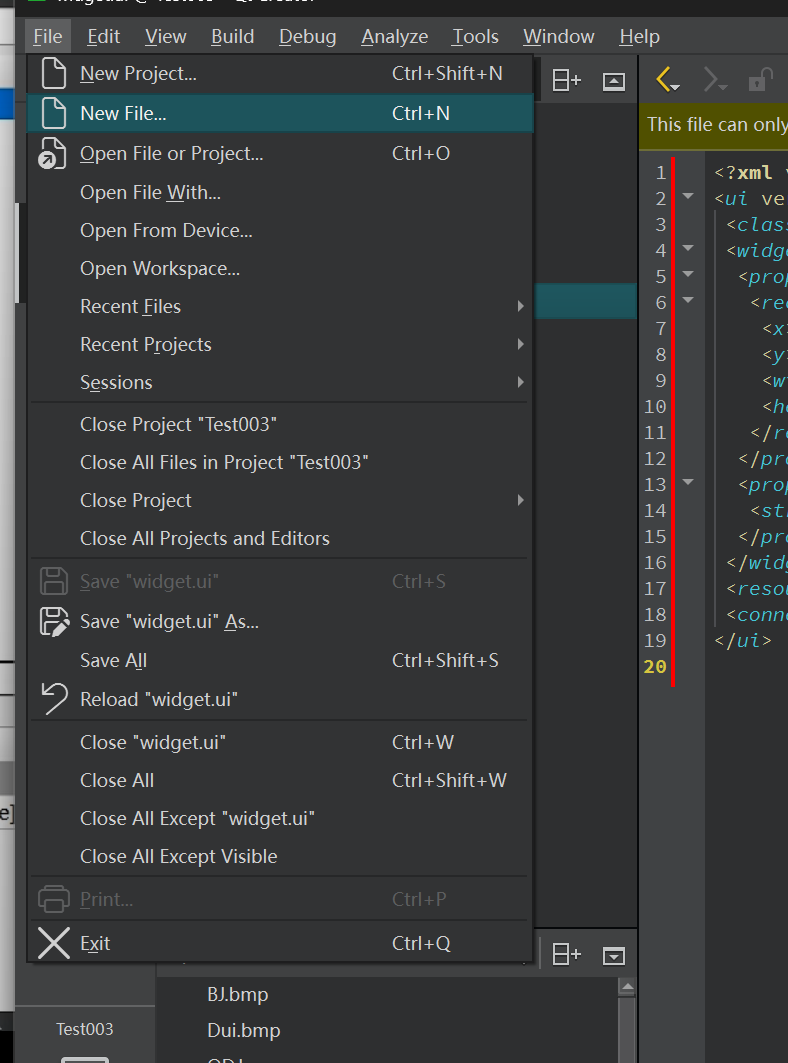Image resolution: width=788 pixels, height=1063 pixels.
Task: Click Close All Projects and Editors
Action: point(205,538)
